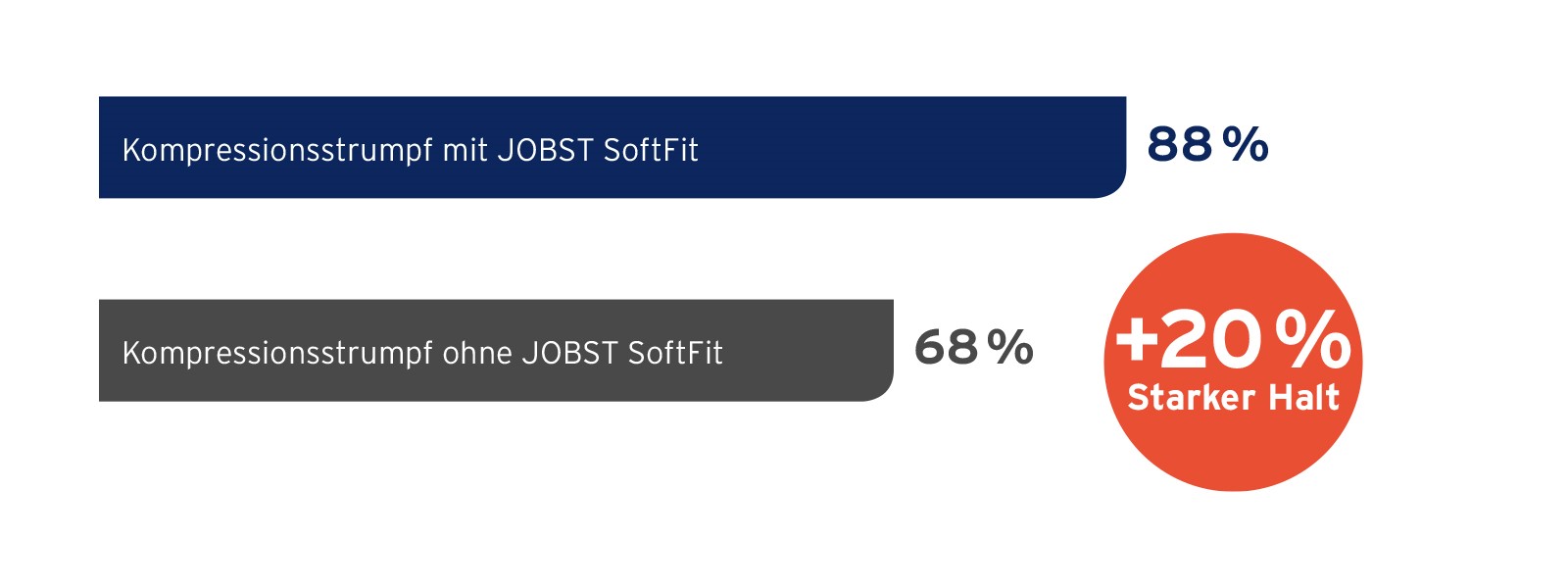This screenshot has width=1568, height=588.
Task: Select the "+20 %" text in red circle
Action: tap(1233, 340)
